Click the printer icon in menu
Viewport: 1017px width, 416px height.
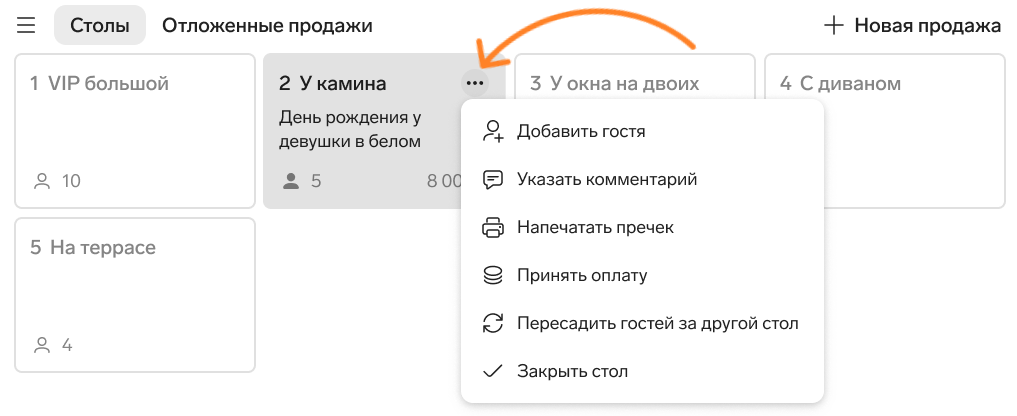492,228
